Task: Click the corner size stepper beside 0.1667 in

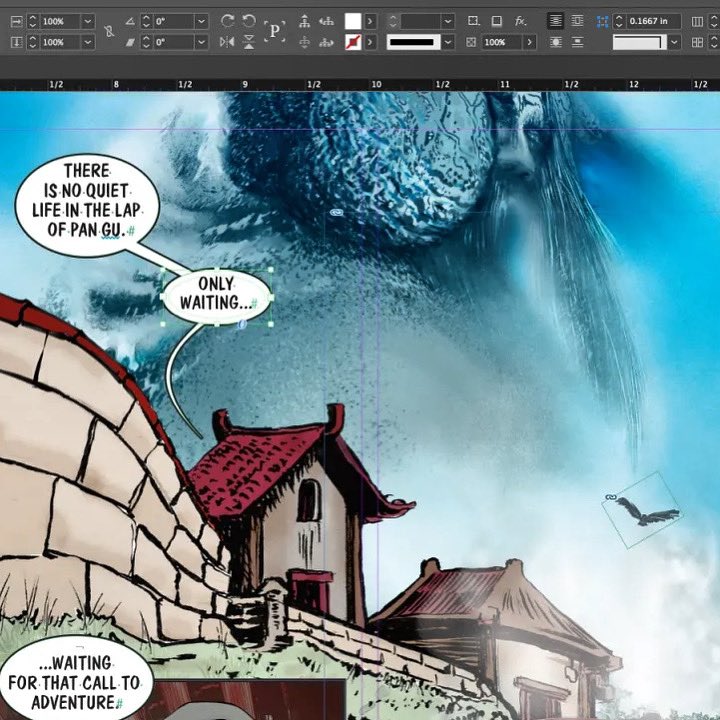Action: (619, 21)
